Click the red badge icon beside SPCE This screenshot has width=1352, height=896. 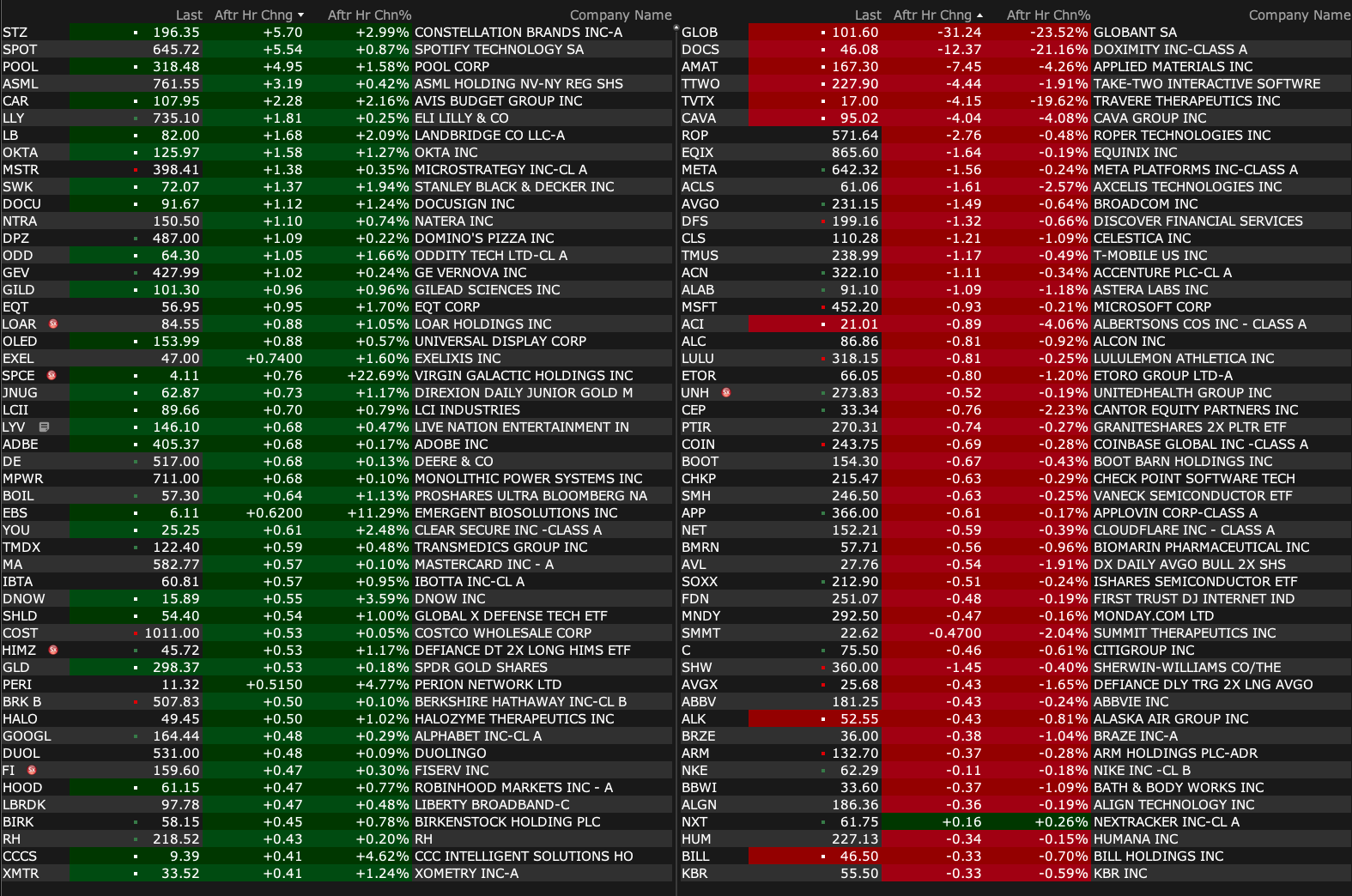pyautogui.click(x=52, y=376)
